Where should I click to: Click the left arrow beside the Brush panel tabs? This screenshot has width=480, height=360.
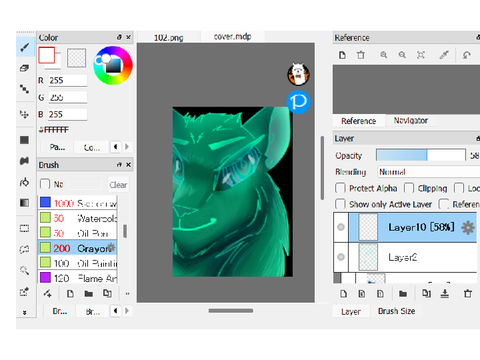[115, 311]
